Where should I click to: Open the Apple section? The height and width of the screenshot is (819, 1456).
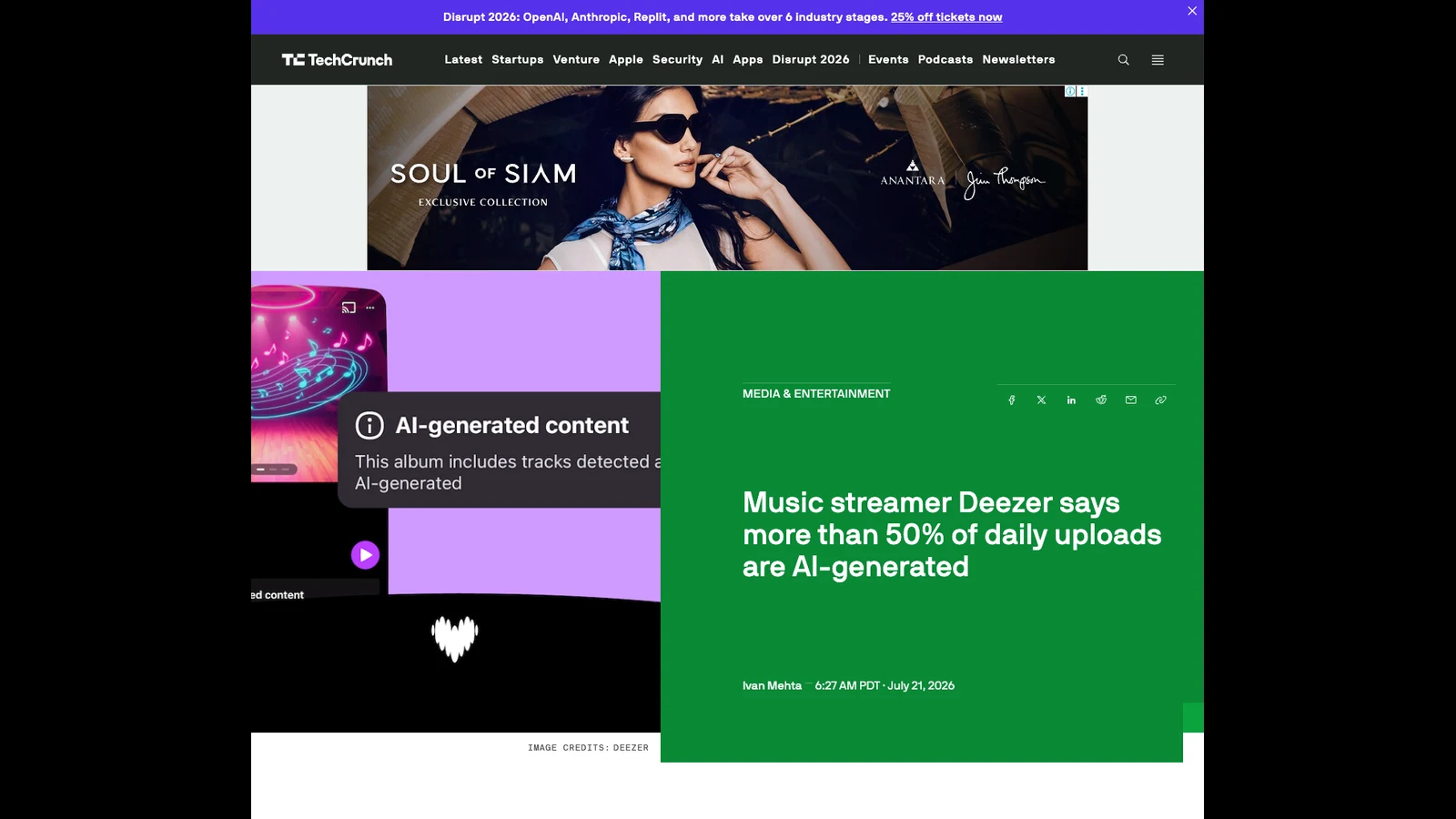(626, 60)
